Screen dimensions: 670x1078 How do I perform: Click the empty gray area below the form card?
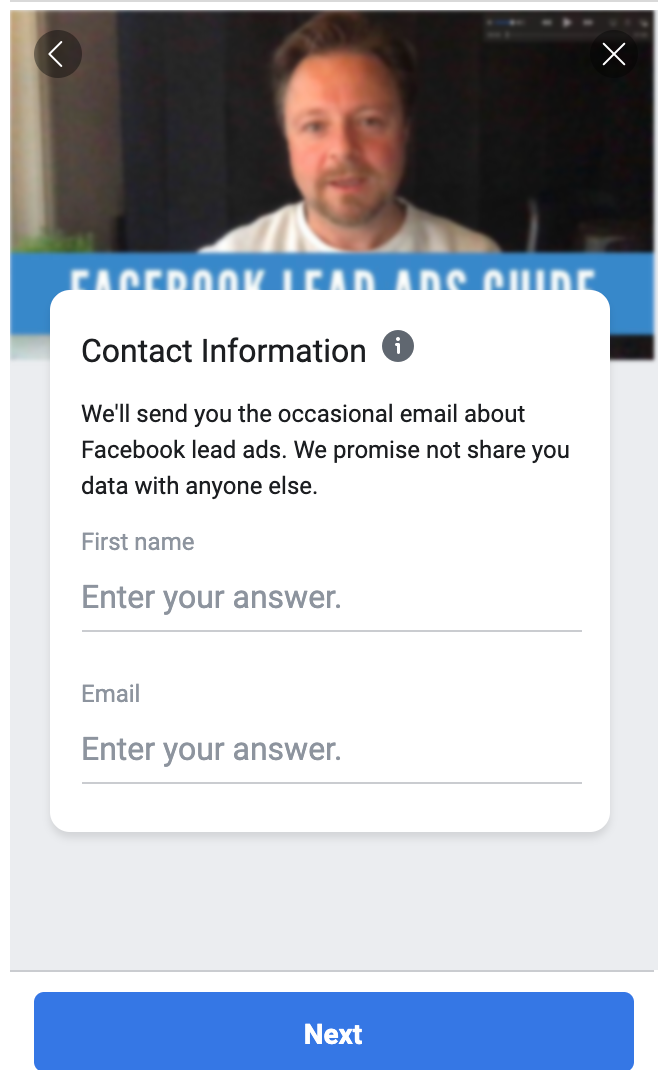pos(330,900)
